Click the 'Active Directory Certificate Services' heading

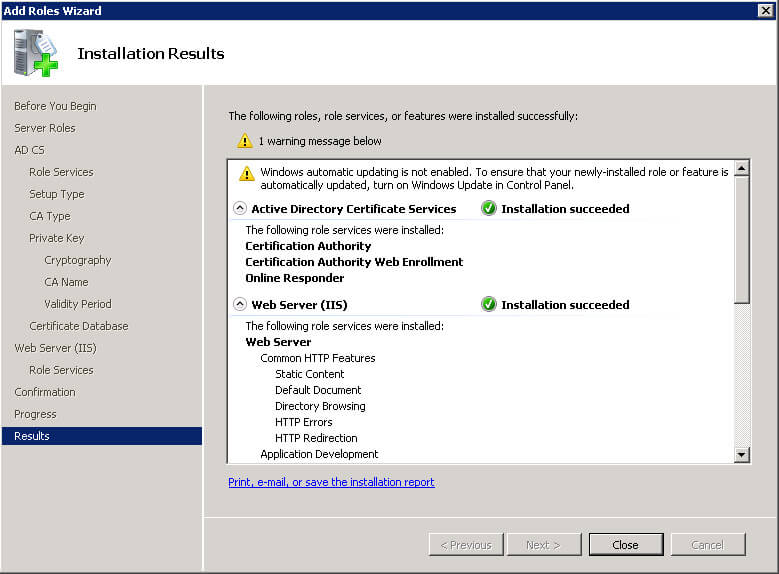pos(354,209)
